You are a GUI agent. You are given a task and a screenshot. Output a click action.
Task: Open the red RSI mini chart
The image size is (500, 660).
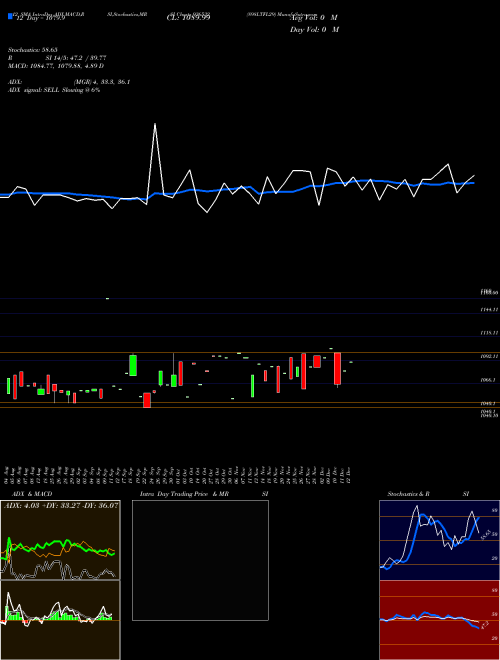coord(439,620)
